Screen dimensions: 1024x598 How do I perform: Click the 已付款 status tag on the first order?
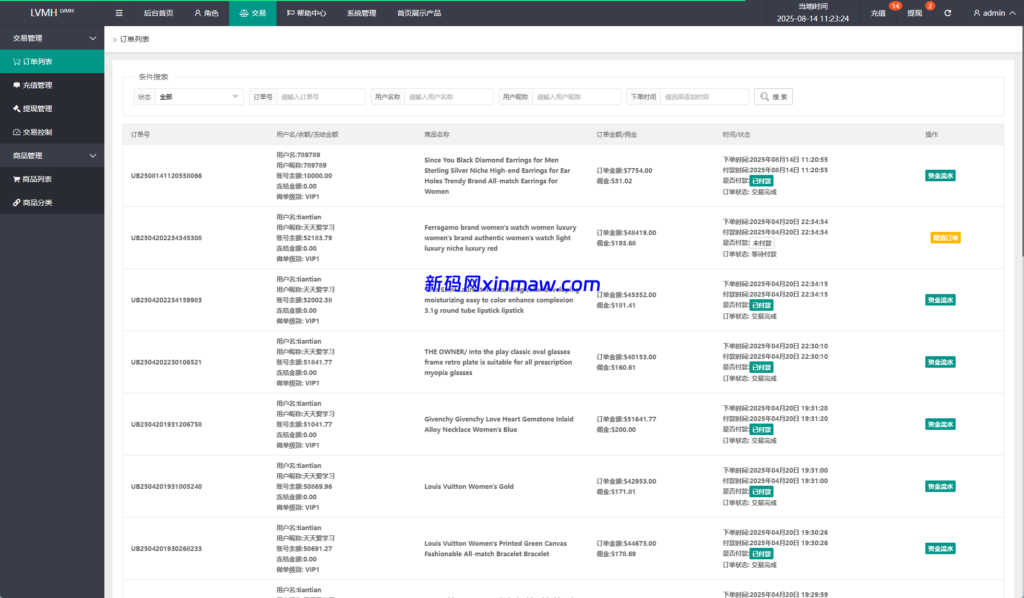pyautogui.click(x=761, y=181)
